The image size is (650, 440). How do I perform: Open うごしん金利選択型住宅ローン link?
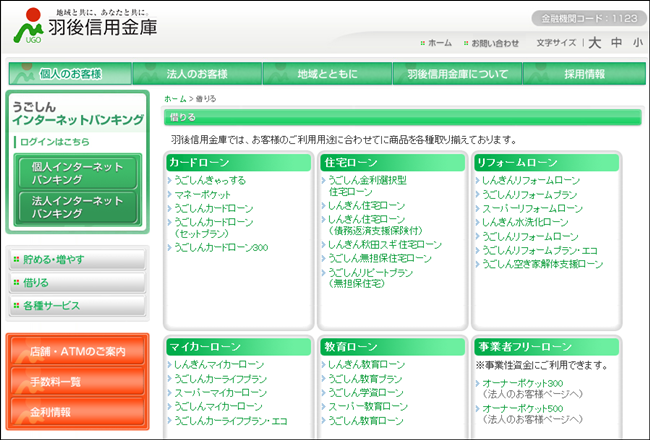367,186
